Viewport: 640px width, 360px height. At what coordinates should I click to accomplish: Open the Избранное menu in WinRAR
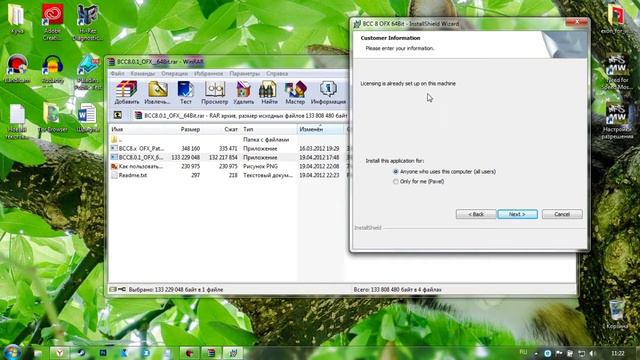pos(209,73)
